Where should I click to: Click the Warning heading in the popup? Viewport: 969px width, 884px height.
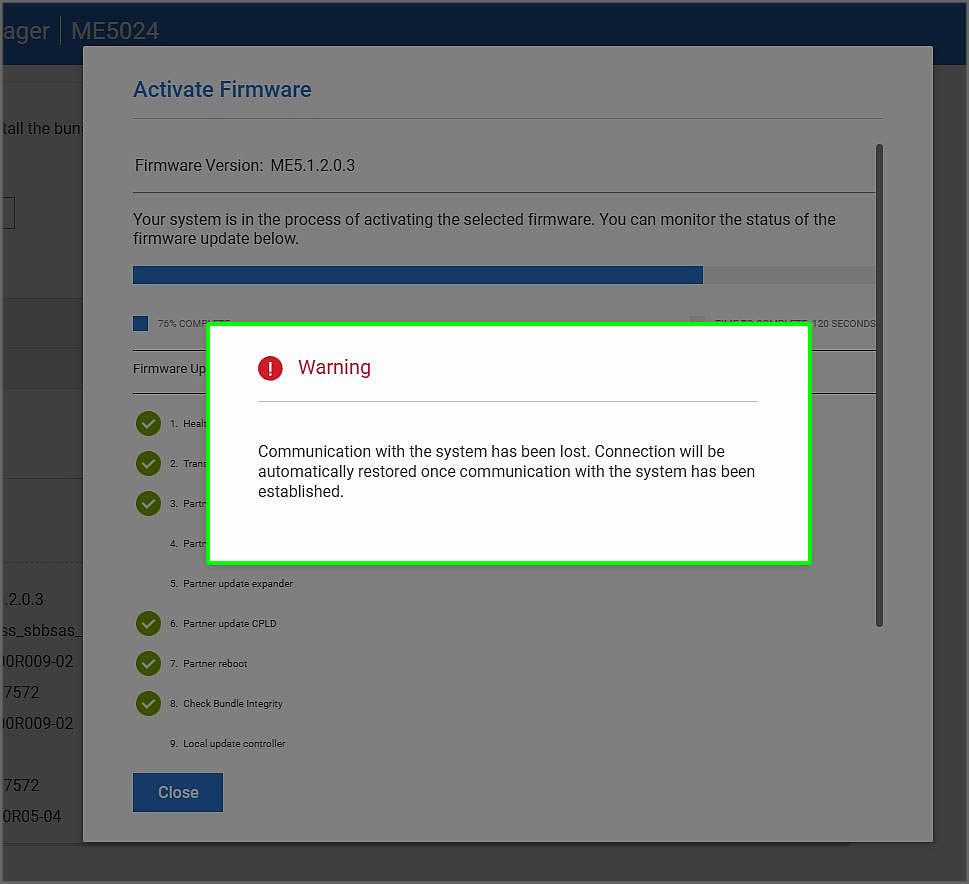coord(334,368)
